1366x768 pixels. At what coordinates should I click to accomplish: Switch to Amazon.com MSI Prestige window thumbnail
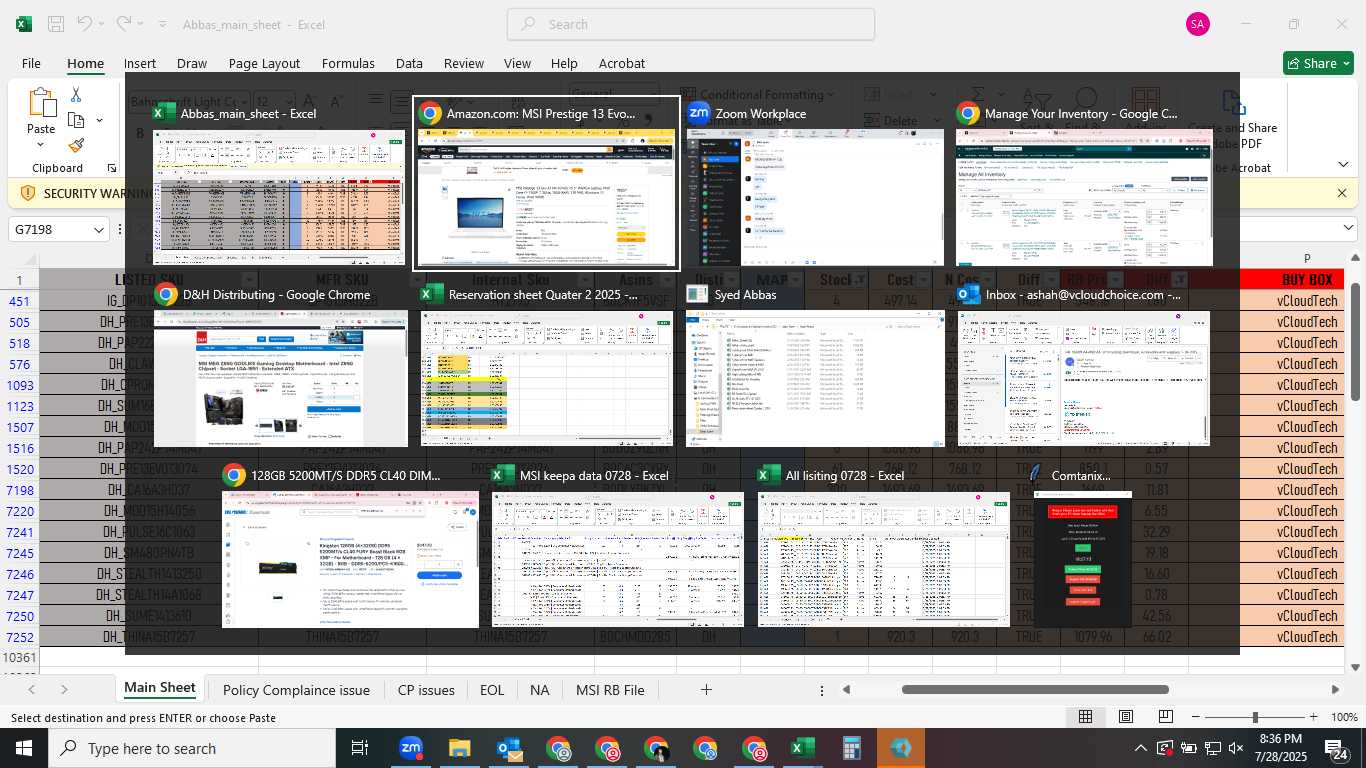pyautogui.click(x=546, y=183)
